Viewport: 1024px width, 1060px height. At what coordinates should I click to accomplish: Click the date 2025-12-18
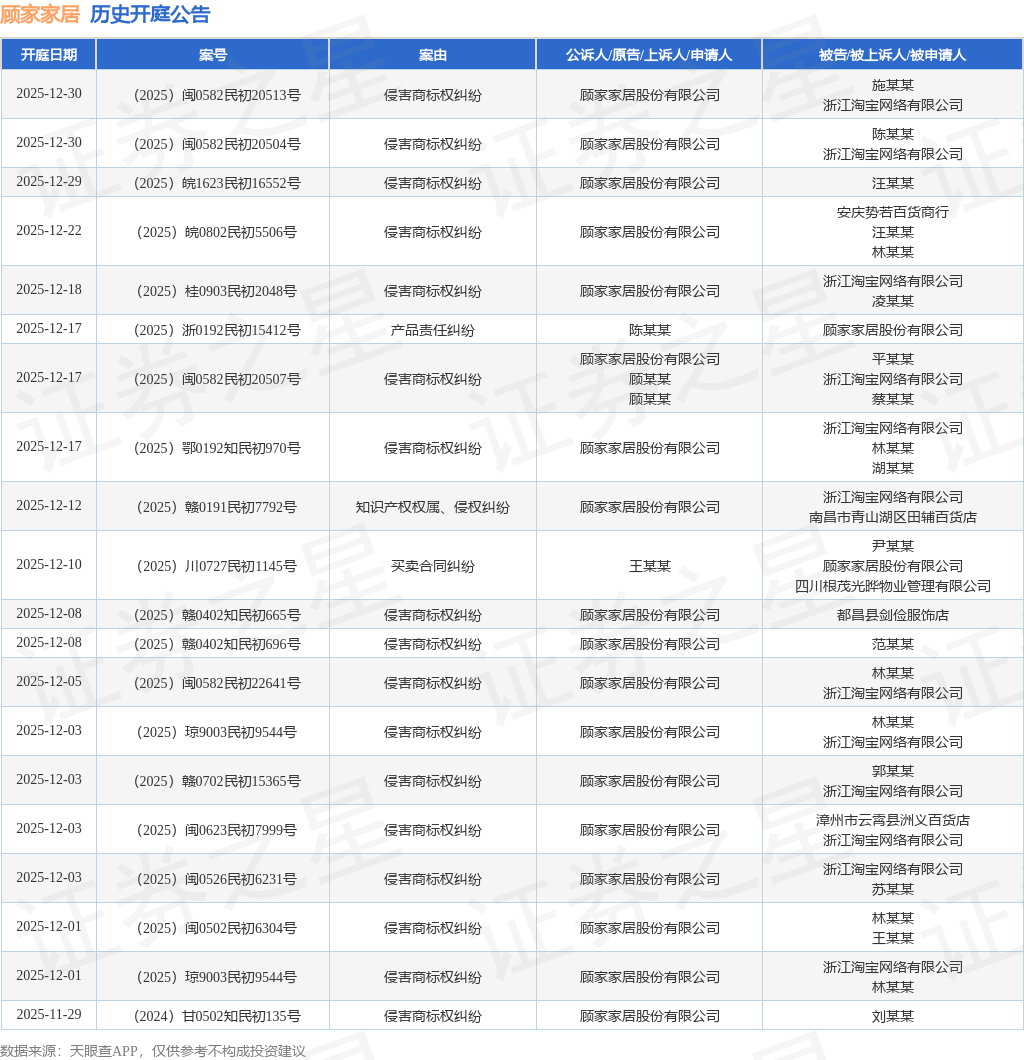tap(49, 289)
